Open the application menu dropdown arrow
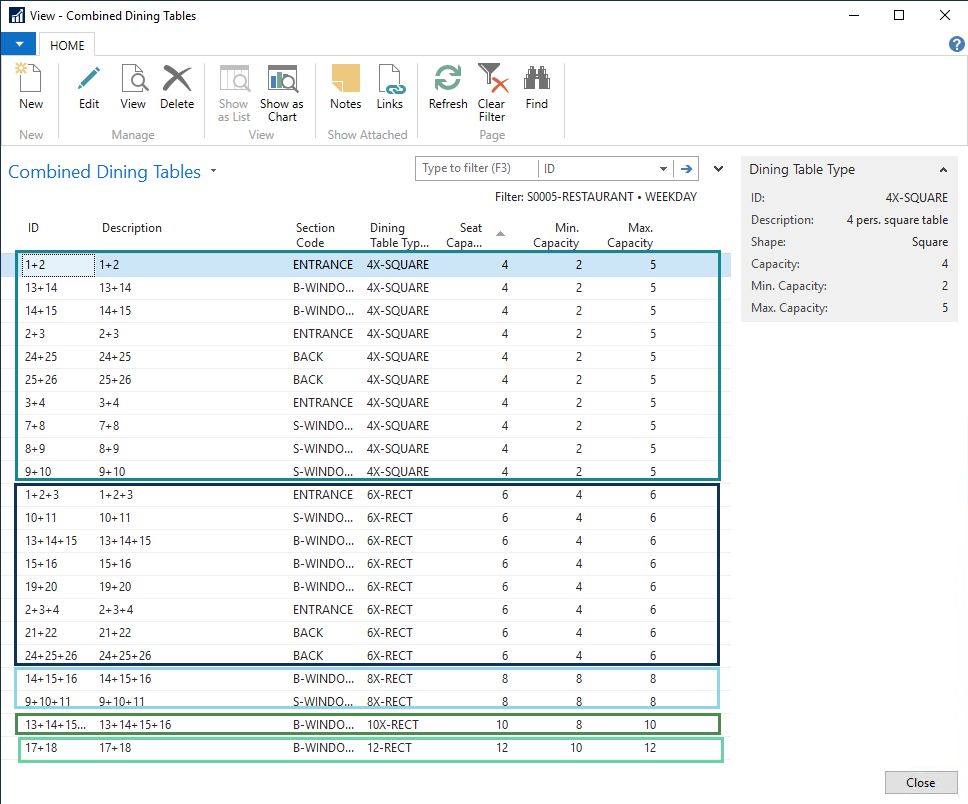Viewport: 968px width, 804px height. [x=18, y=45]
